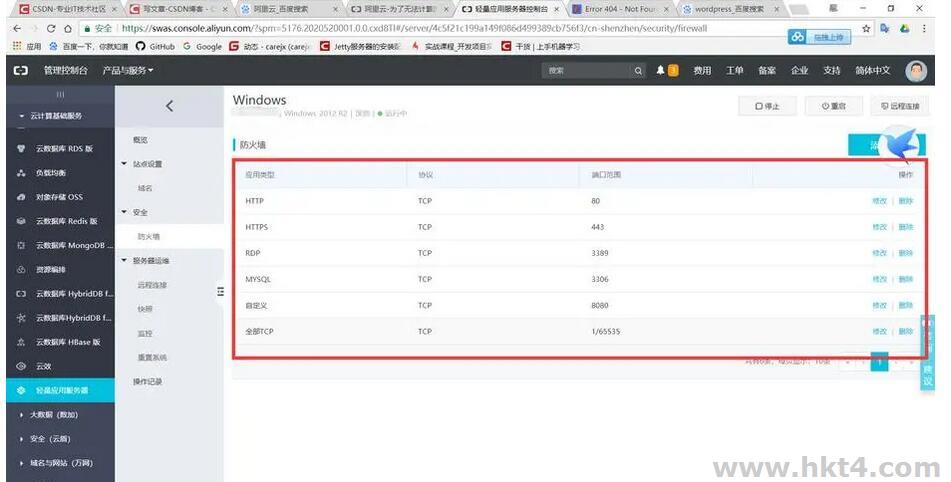Open 域名 in the server menu
This screenshot has height=482, width=951.
(145, 189)
